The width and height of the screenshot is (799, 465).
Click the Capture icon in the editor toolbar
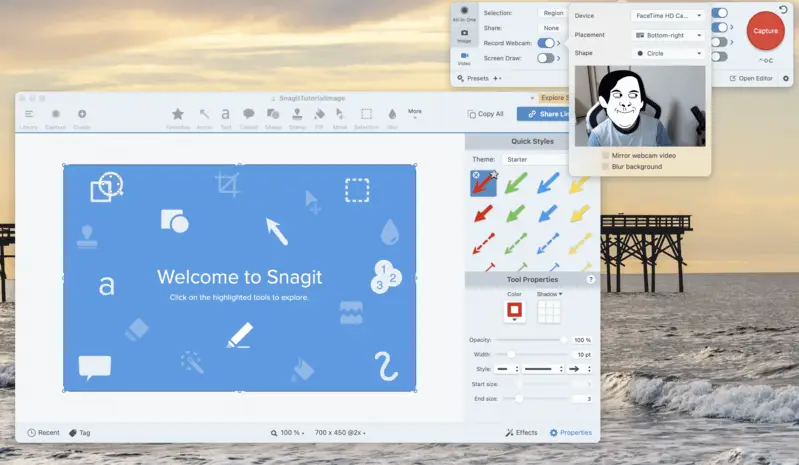[56, 118]
